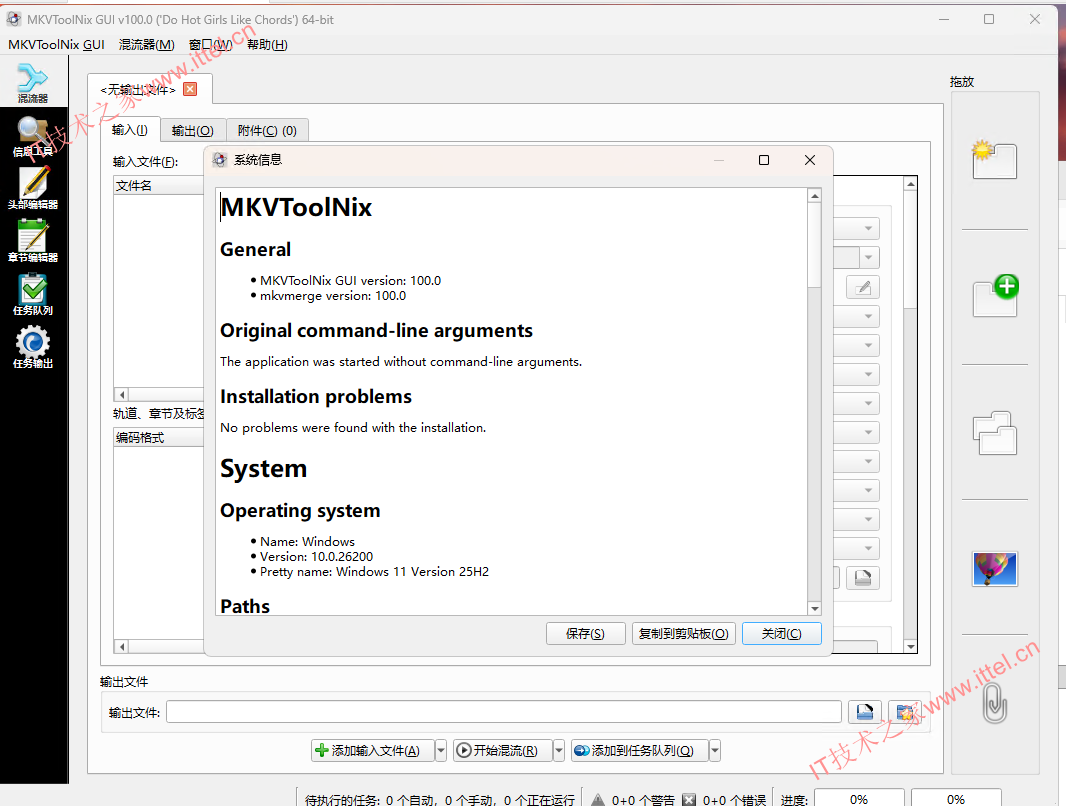This screenshot has height=806, width=1066.
Task: Click the properties panel scrollbar up arrow
Action: pyautogui.click(x=910, y=183)
